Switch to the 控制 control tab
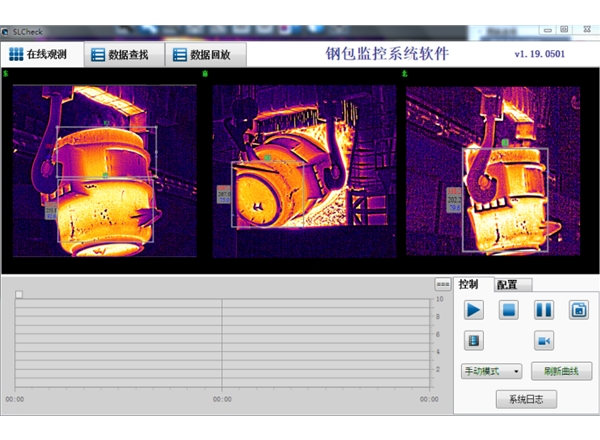The width and height of the screenshot is (600, 440). click(x=469, y=285)
